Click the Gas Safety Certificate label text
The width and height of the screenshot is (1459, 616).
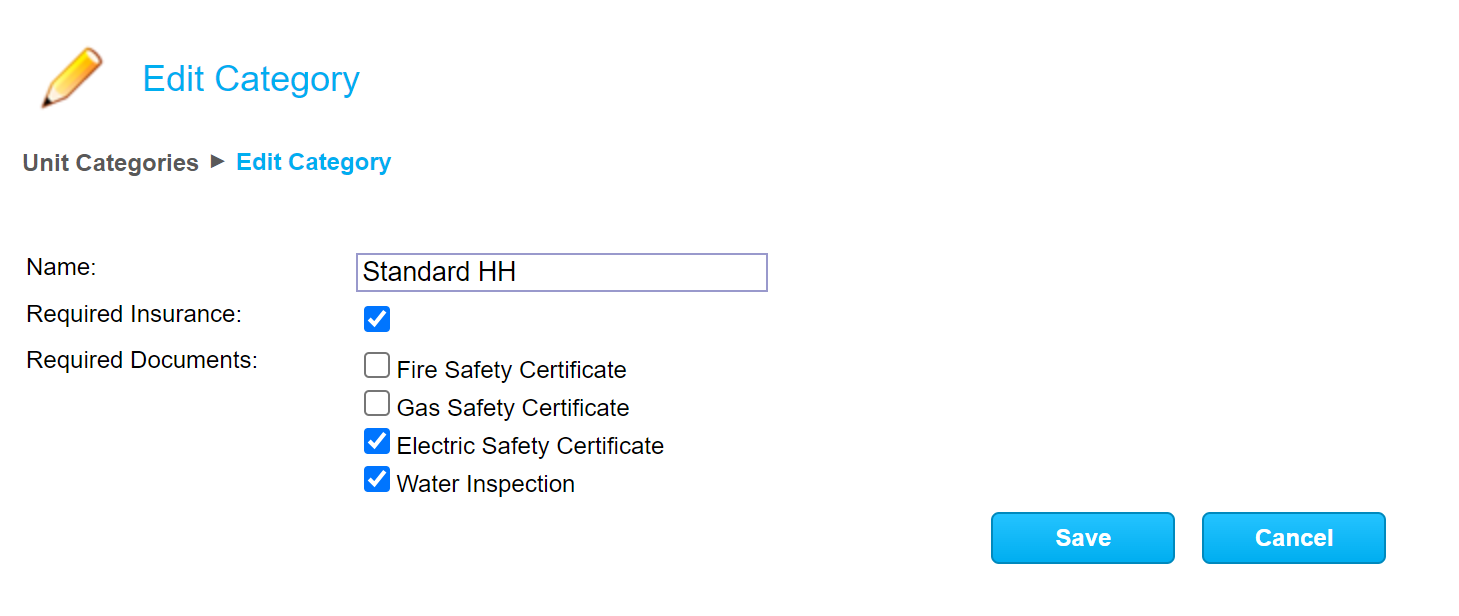tap(513, 408)
